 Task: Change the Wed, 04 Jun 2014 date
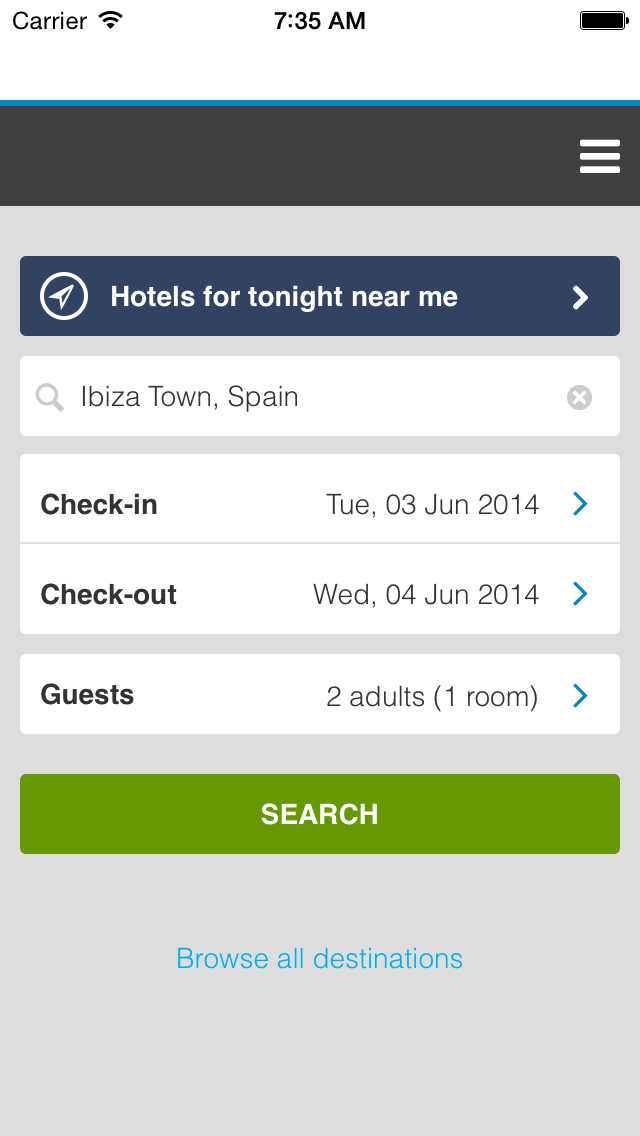(x=426, y=594)
